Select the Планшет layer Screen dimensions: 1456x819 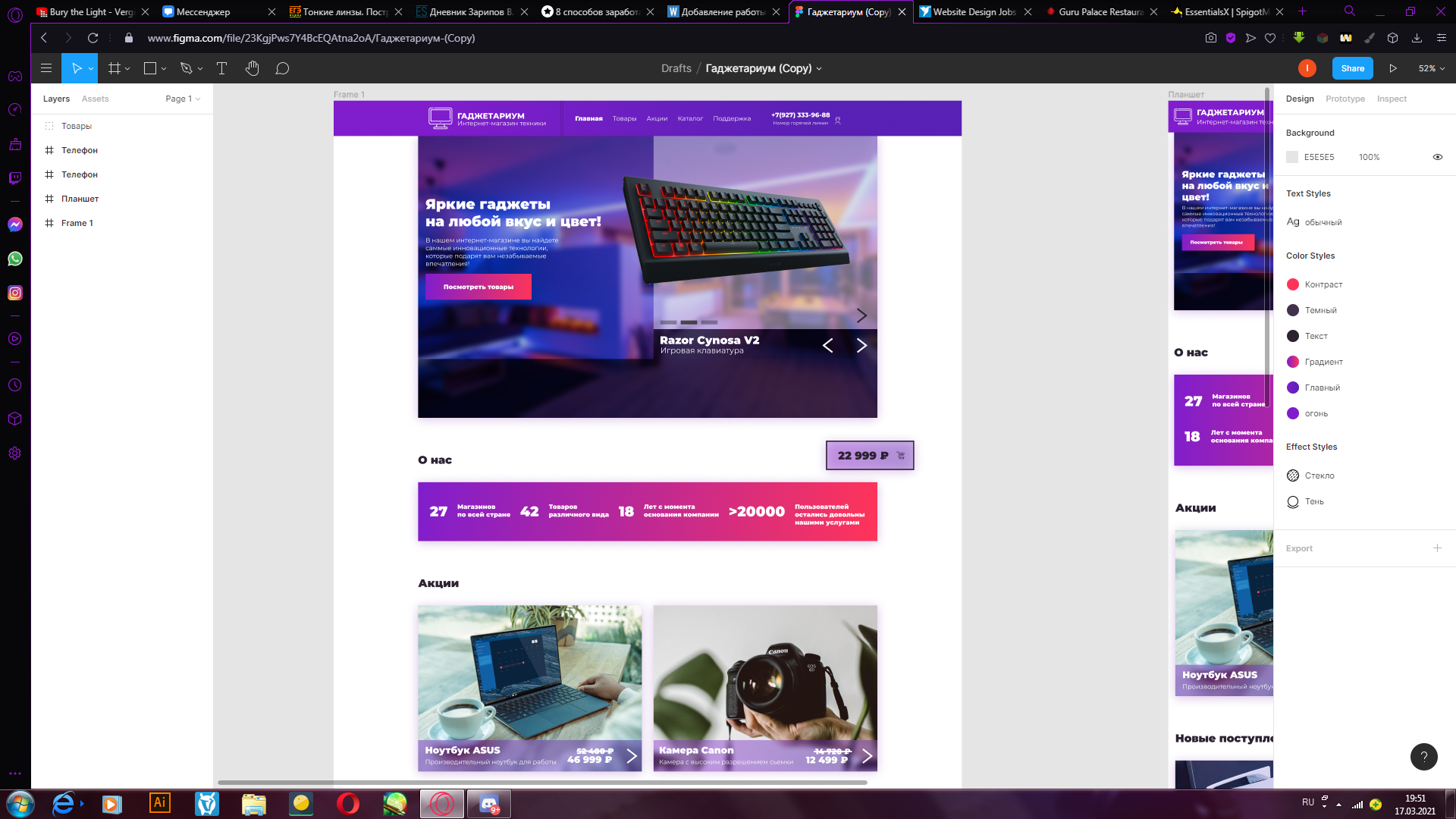[x=122, y=199]
